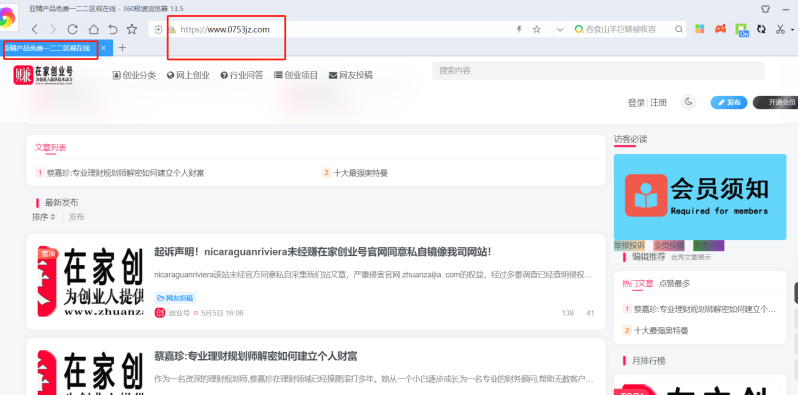Open a new tab with the plus button
The height and width of the screenshot is (395, 798).
(122, 48)
